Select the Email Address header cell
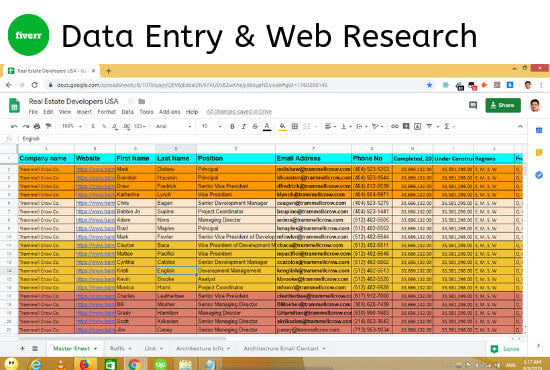The width and height of the screenshot is (550, 370). (x=313, y=159)
